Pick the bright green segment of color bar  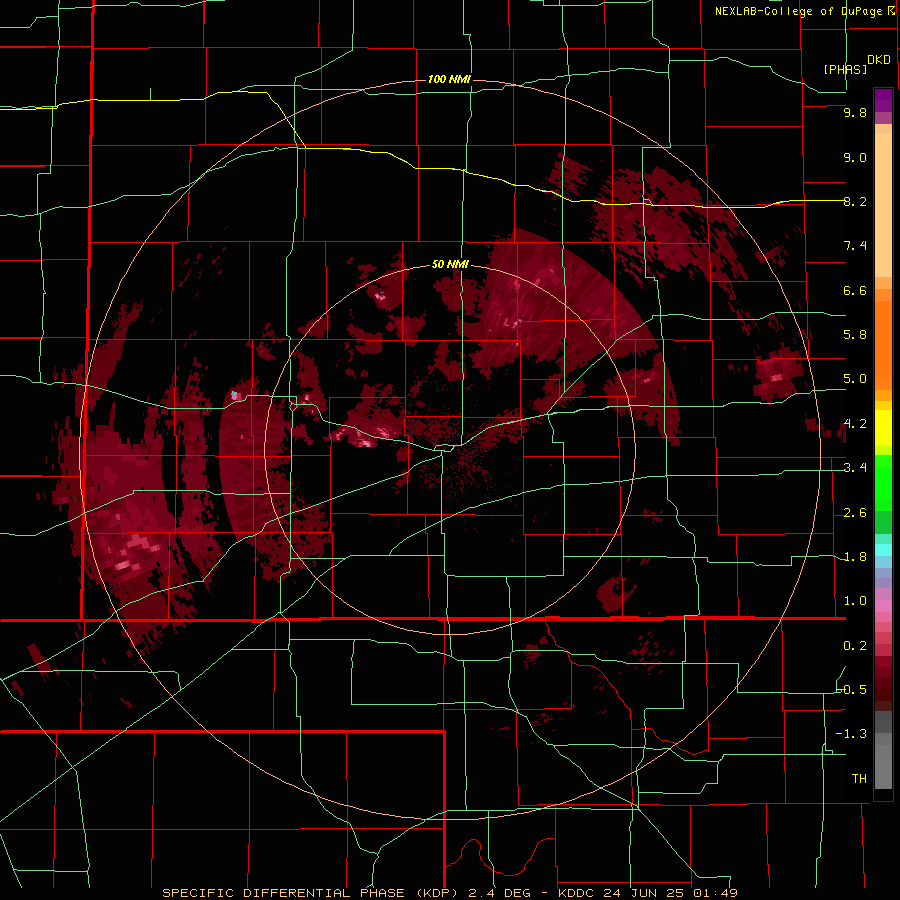(x=883, y=483)
